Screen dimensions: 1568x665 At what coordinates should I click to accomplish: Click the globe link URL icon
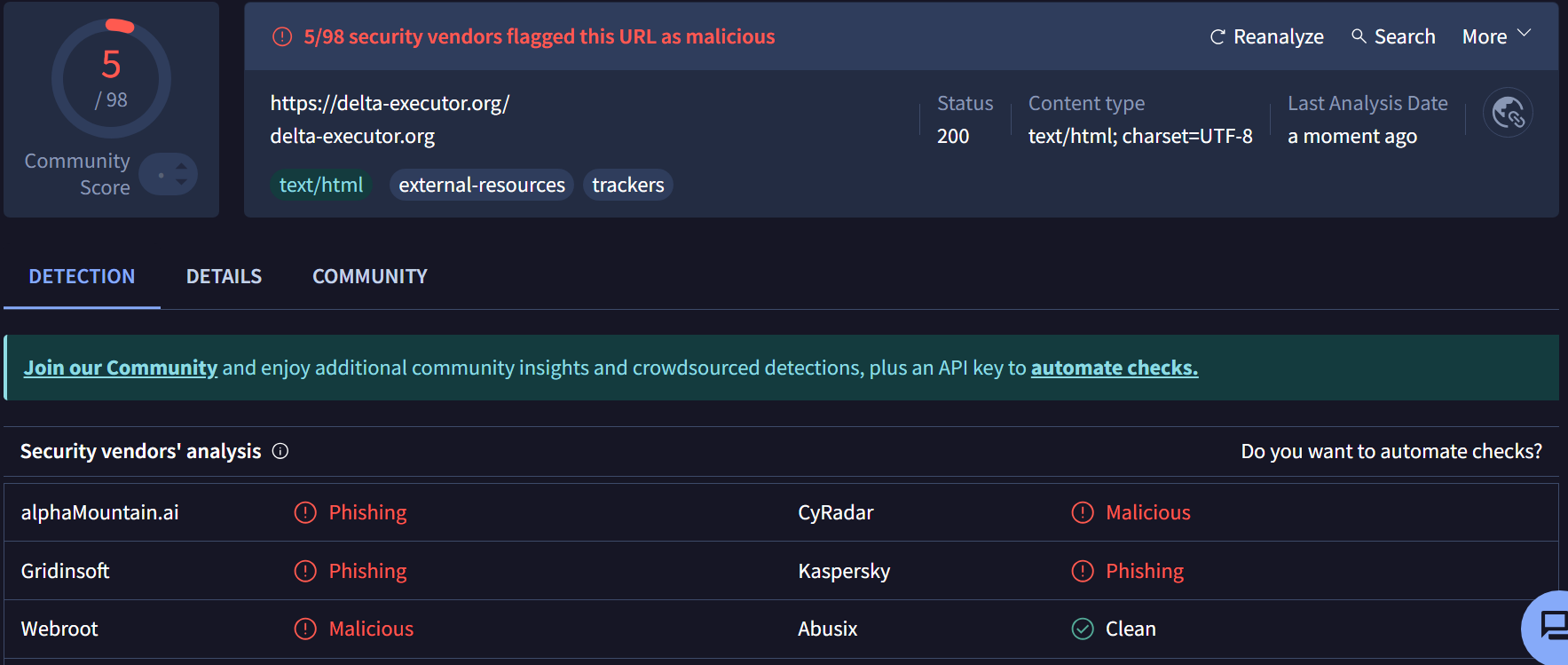coord(1508,113)
